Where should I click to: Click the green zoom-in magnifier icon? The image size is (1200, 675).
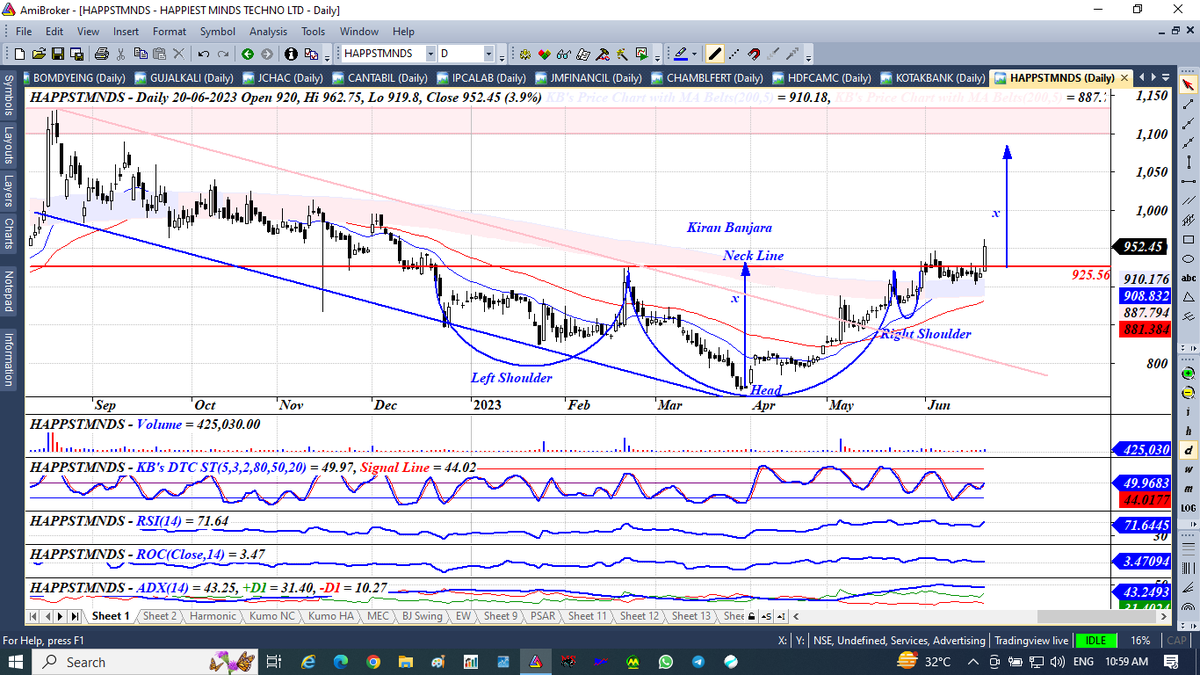point(1188,373)
